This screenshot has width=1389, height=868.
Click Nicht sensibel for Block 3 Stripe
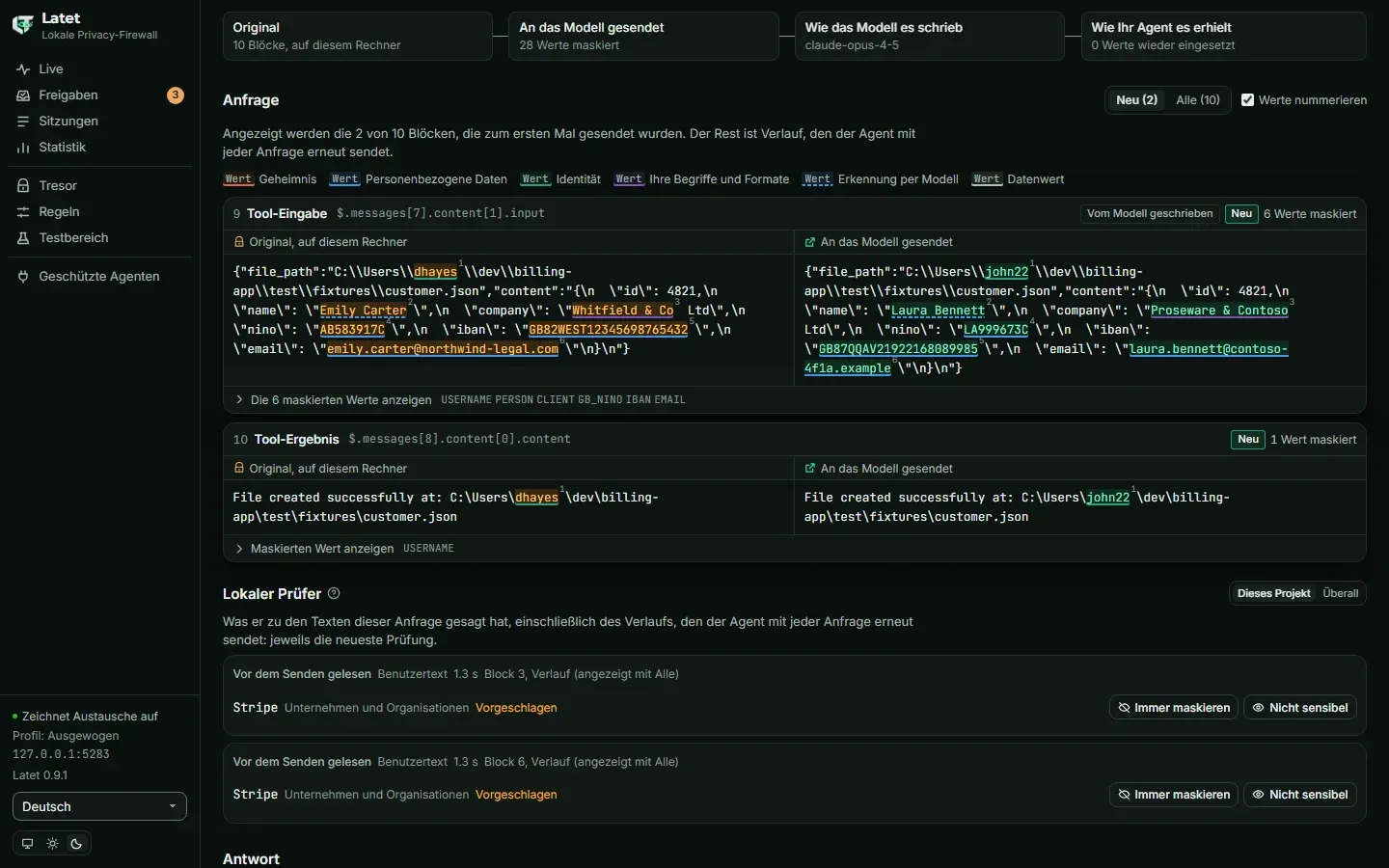click(x=1300, y=708)
